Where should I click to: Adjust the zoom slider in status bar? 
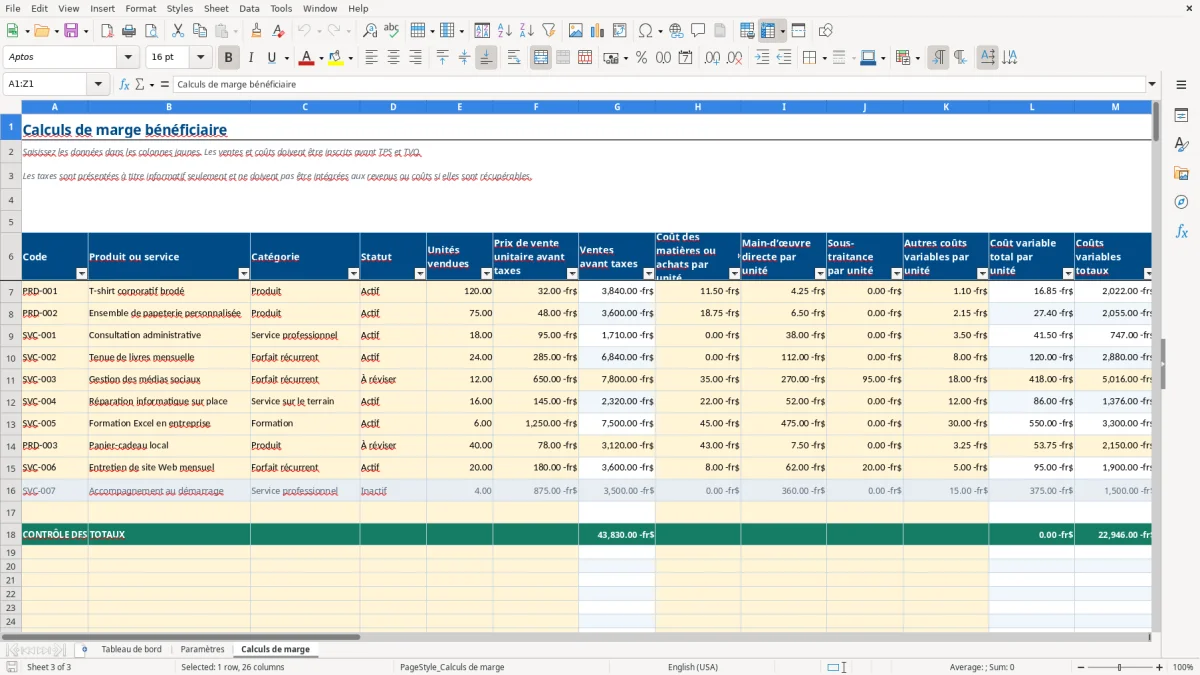click(1119, 667)
